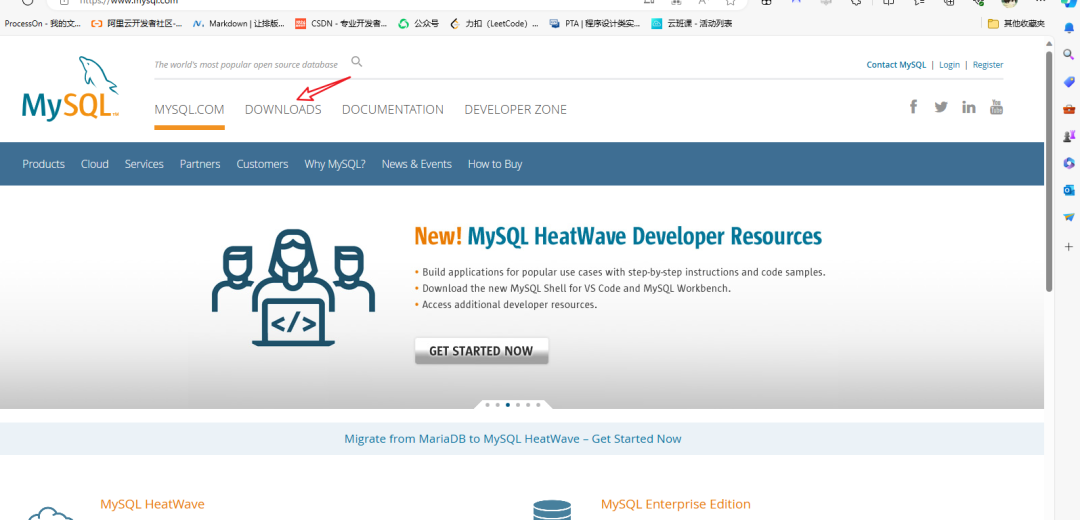Open the Games chess piece icon in sidebar
1080x520 pixels.
(1069, 136)
